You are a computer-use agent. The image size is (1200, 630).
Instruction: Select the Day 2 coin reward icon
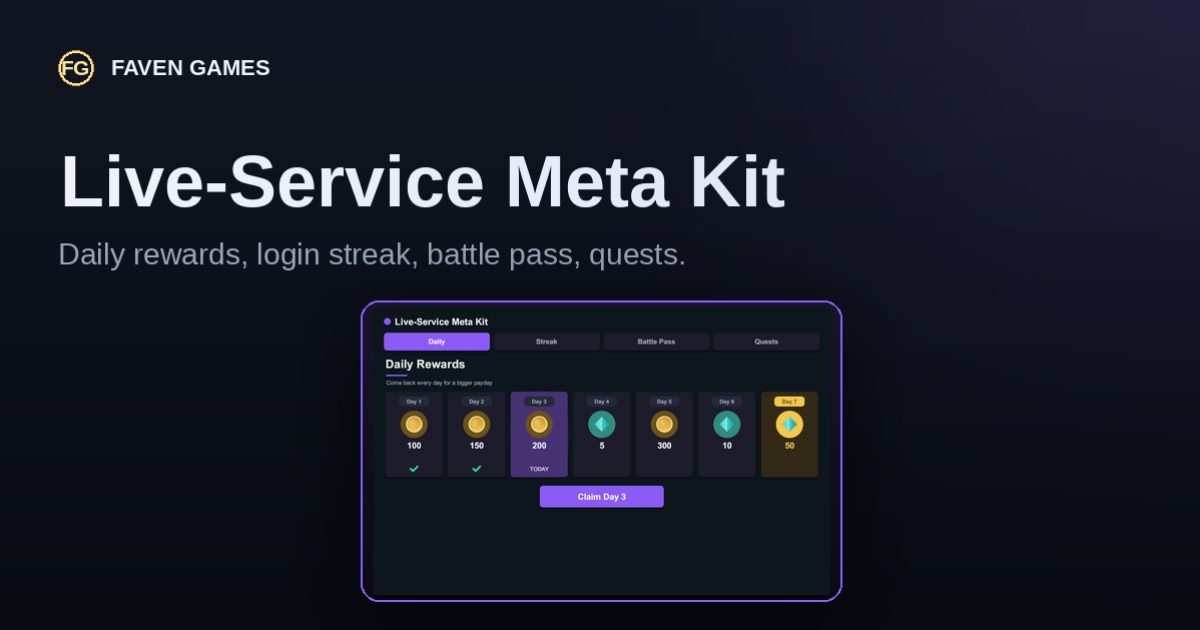(x=476, y=424)
